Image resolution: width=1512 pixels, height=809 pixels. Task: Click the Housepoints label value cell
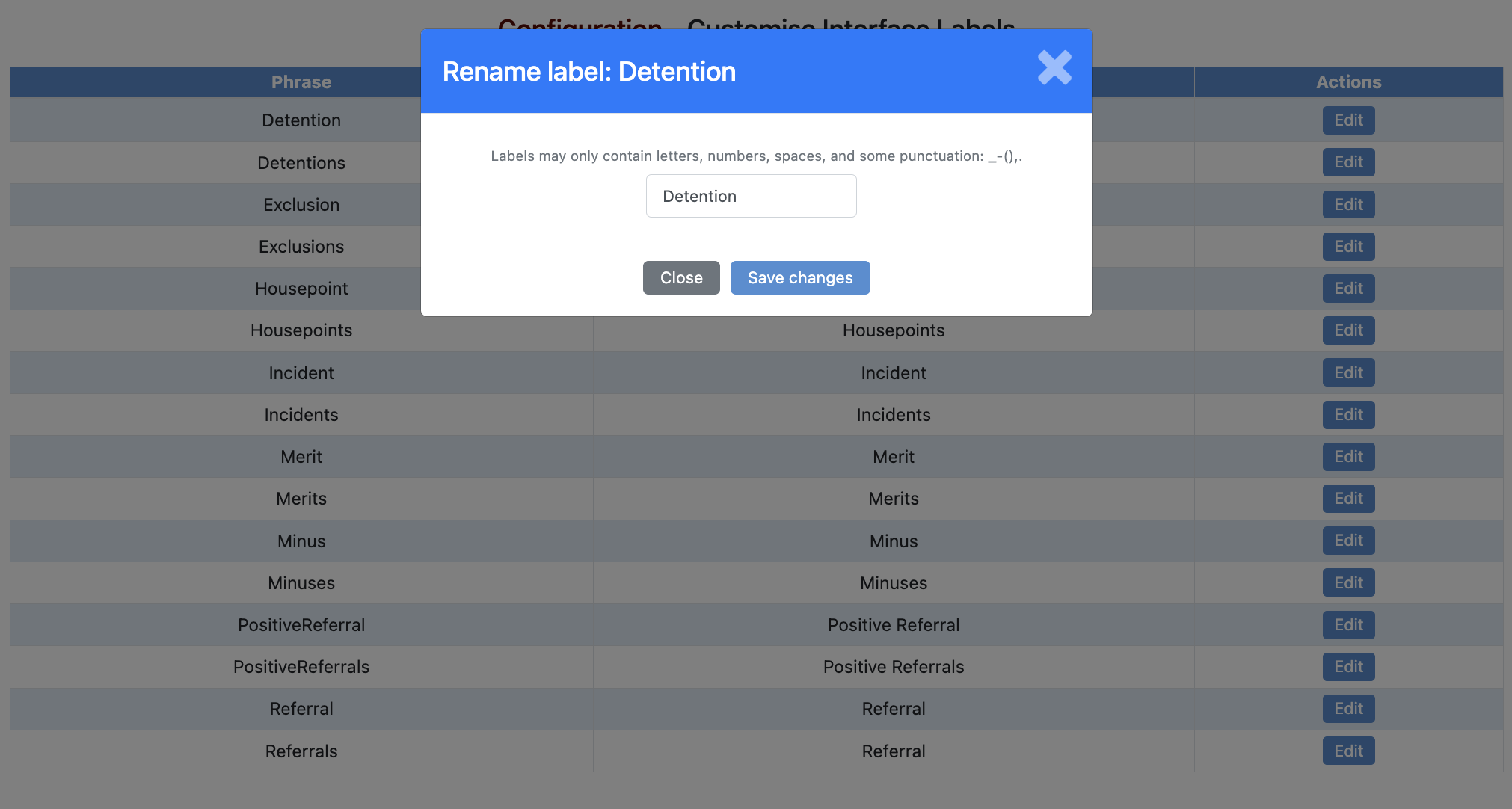click(x=894, y=330)
